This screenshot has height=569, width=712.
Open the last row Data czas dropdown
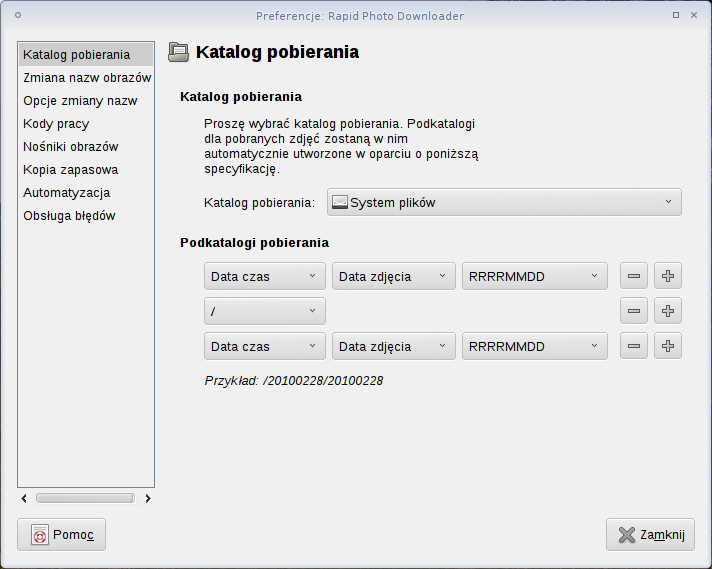pos(265,346)
